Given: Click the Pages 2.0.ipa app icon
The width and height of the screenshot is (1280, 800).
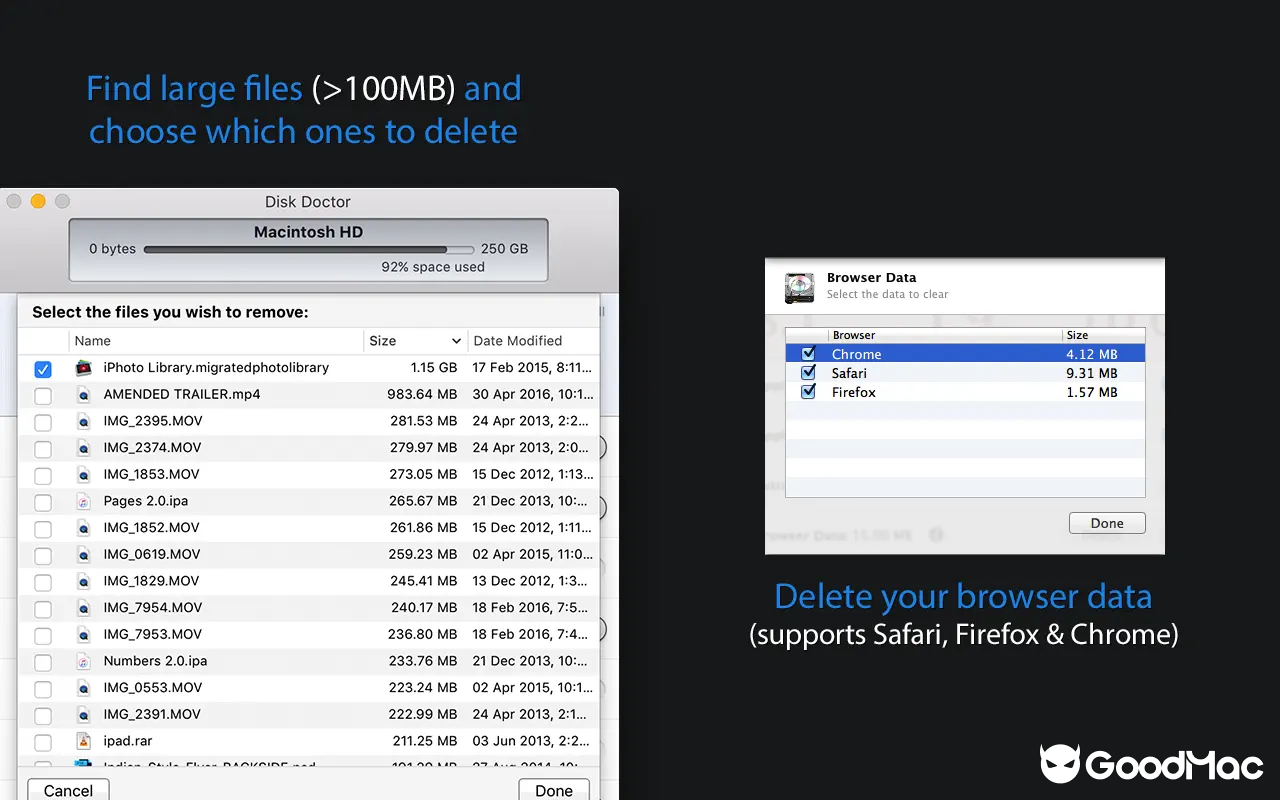Looking at the screenshot, I should point(83,501).
